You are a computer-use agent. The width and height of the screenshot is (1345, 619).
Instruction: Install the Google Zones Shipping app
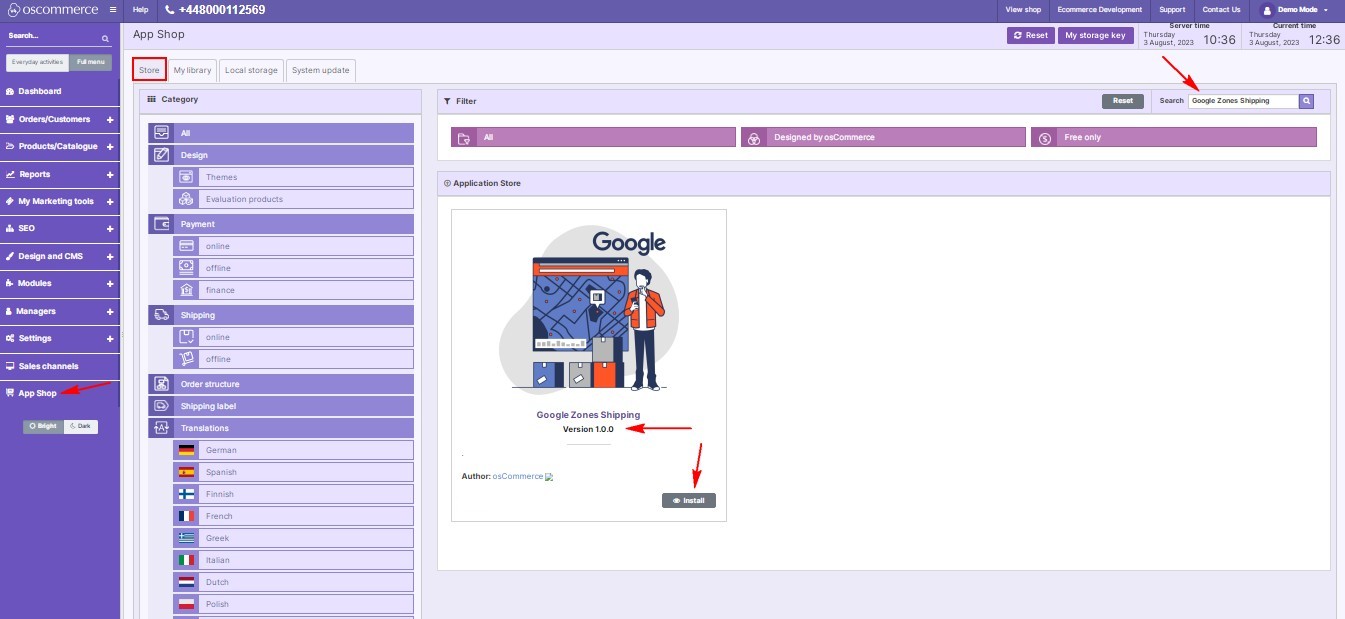pyautogui.click(x=689, y=500)
